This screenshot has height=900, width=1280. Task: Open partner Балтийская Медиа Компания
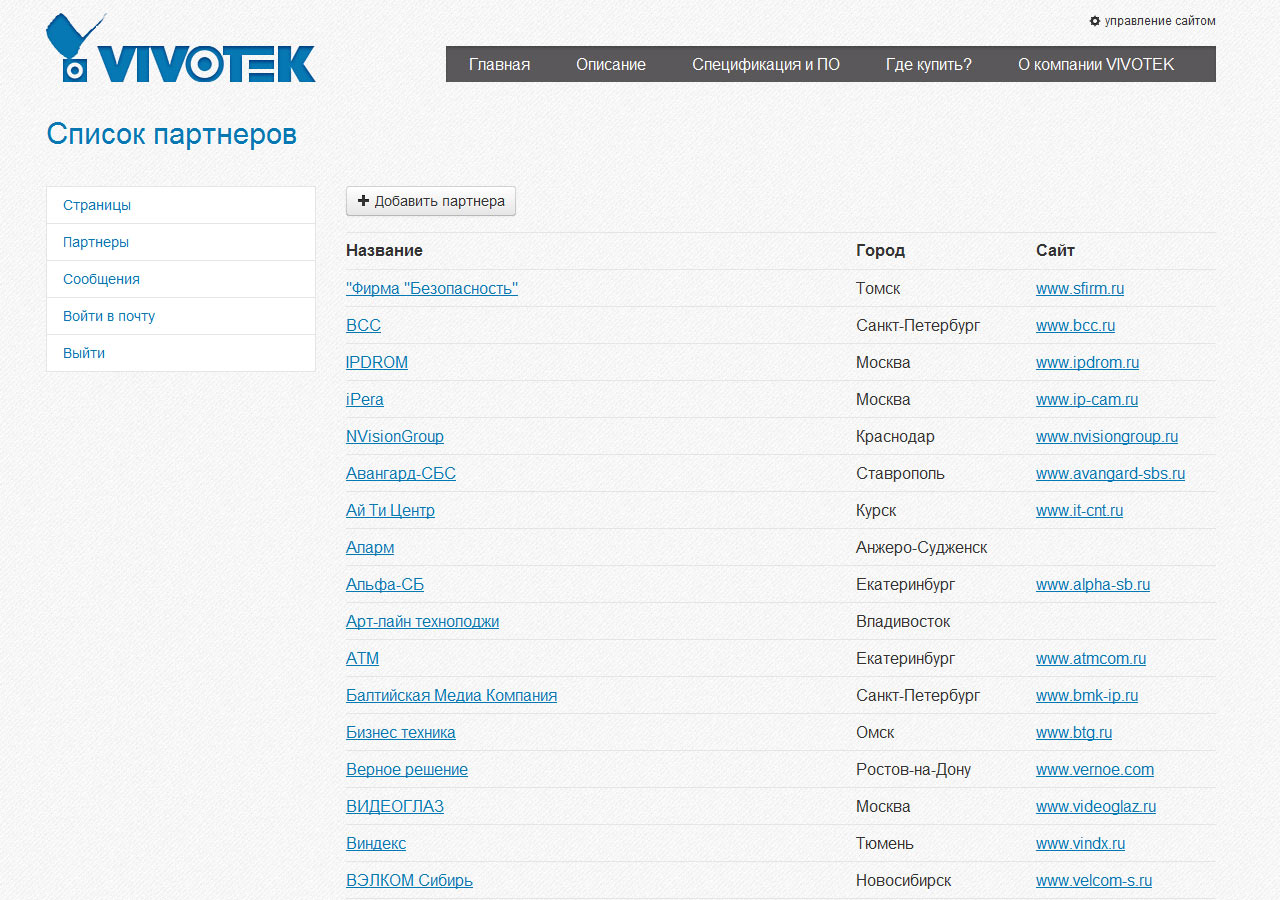click(x=451, y=695)
